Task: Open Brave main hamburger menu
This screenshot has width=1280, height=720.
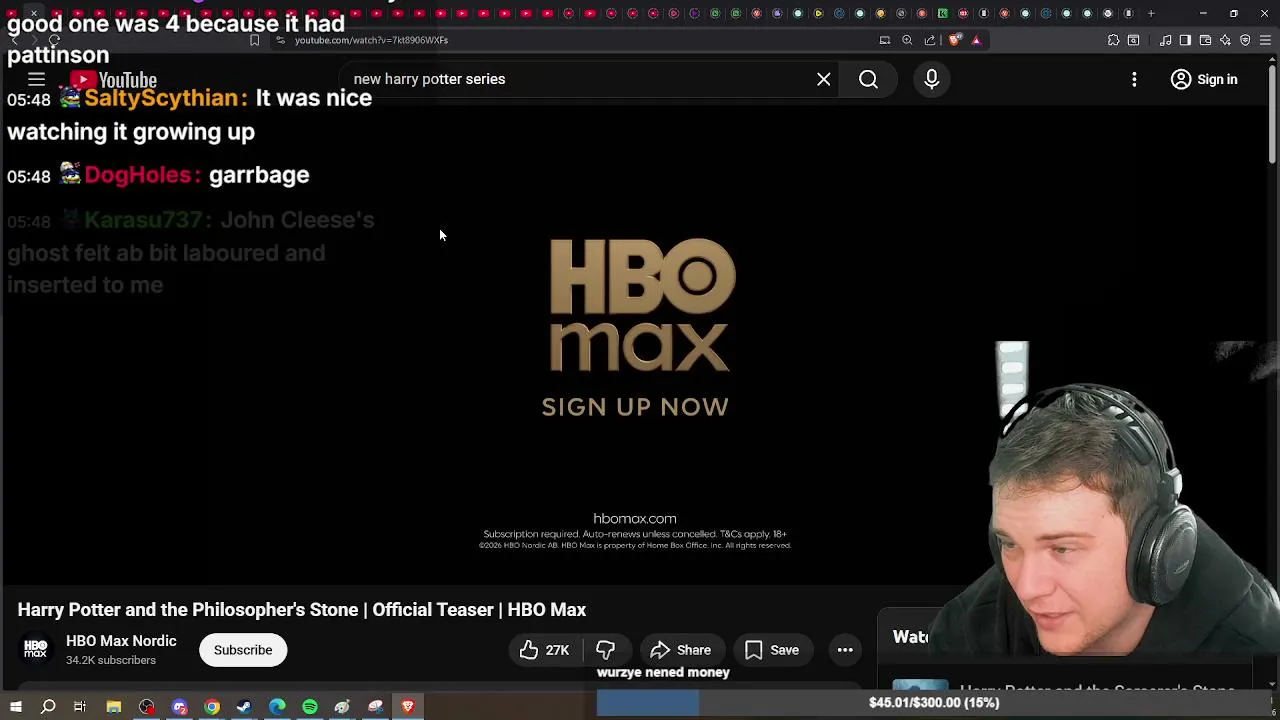Action: click(x=1265, y=40)
